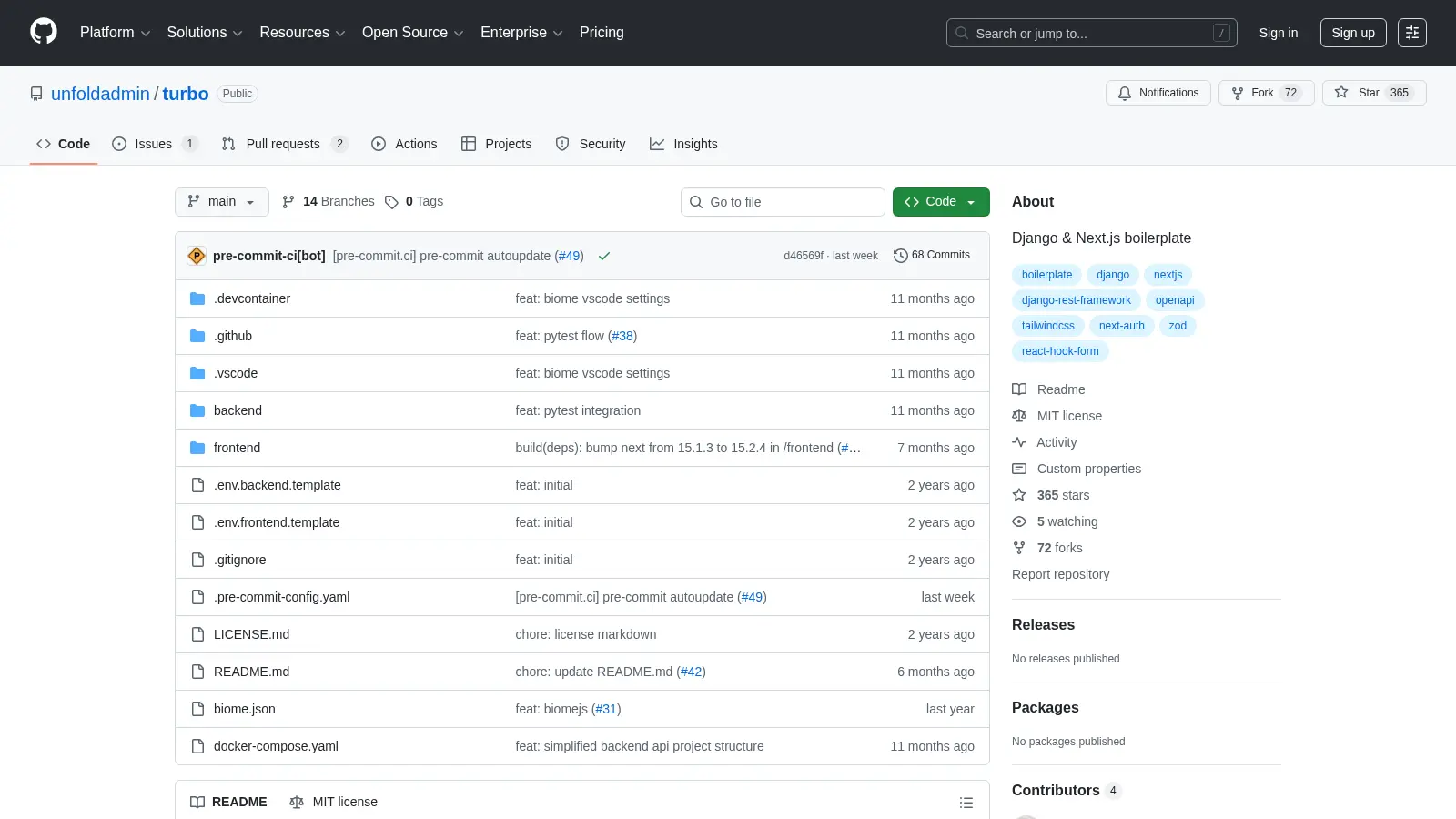Open the .pre-commit-config.yaml file
Viewport: 1456px width, 819px height.
coord(281,597)
